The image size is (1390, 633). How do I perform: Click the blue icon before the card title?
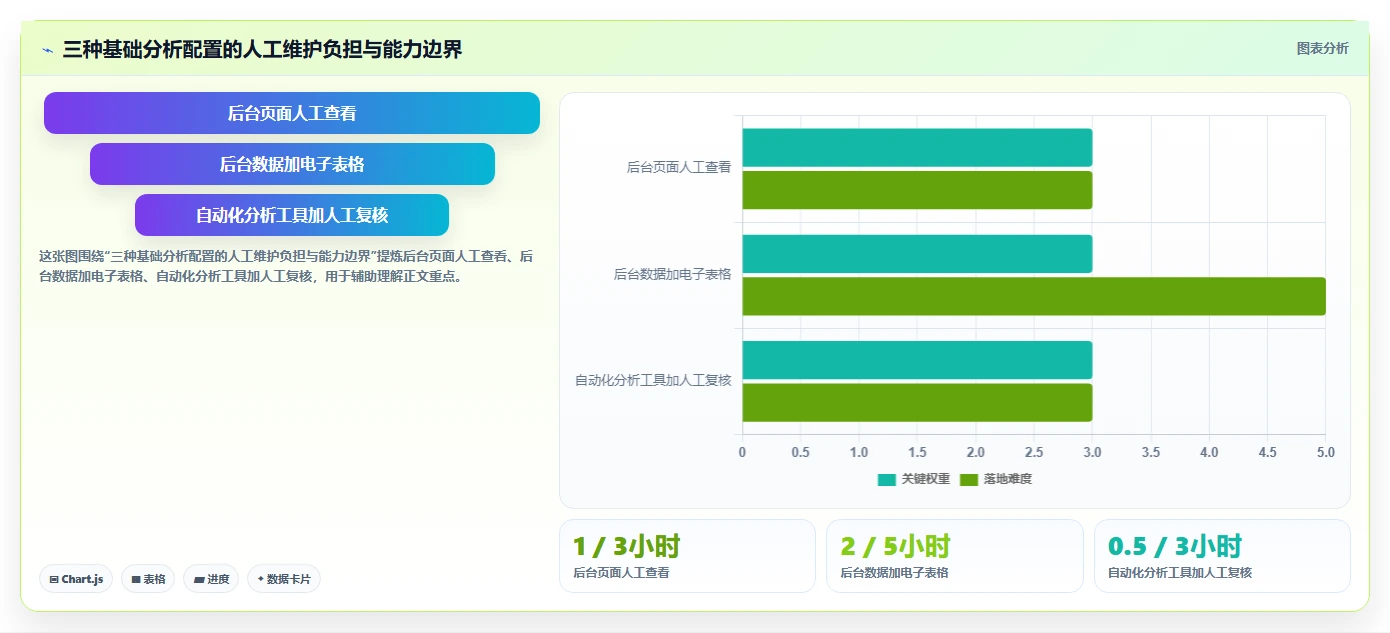(47, 50)
